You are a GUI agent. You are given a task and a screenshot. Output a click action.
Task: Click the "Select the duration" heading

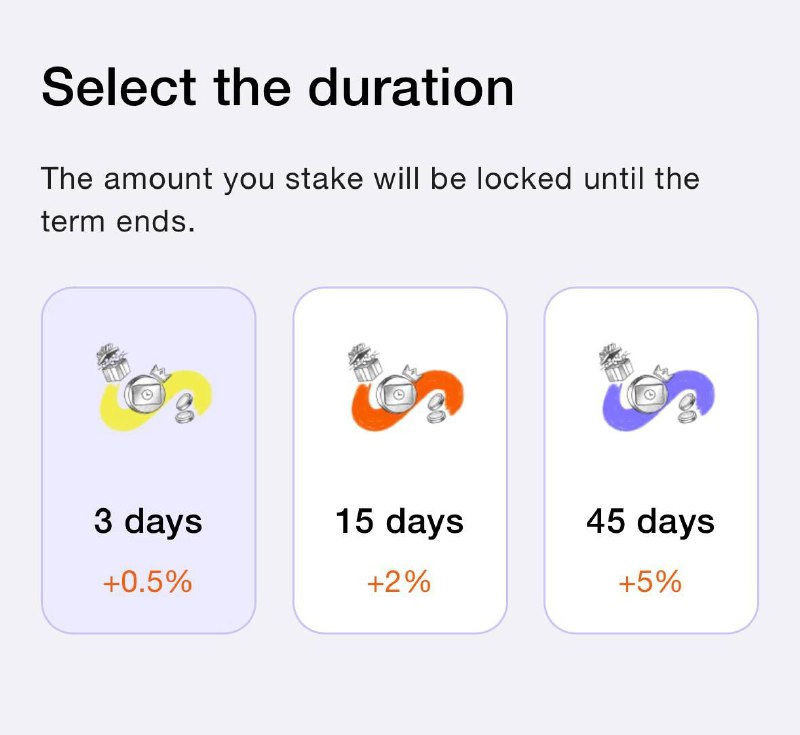click(x=278, y=88)
